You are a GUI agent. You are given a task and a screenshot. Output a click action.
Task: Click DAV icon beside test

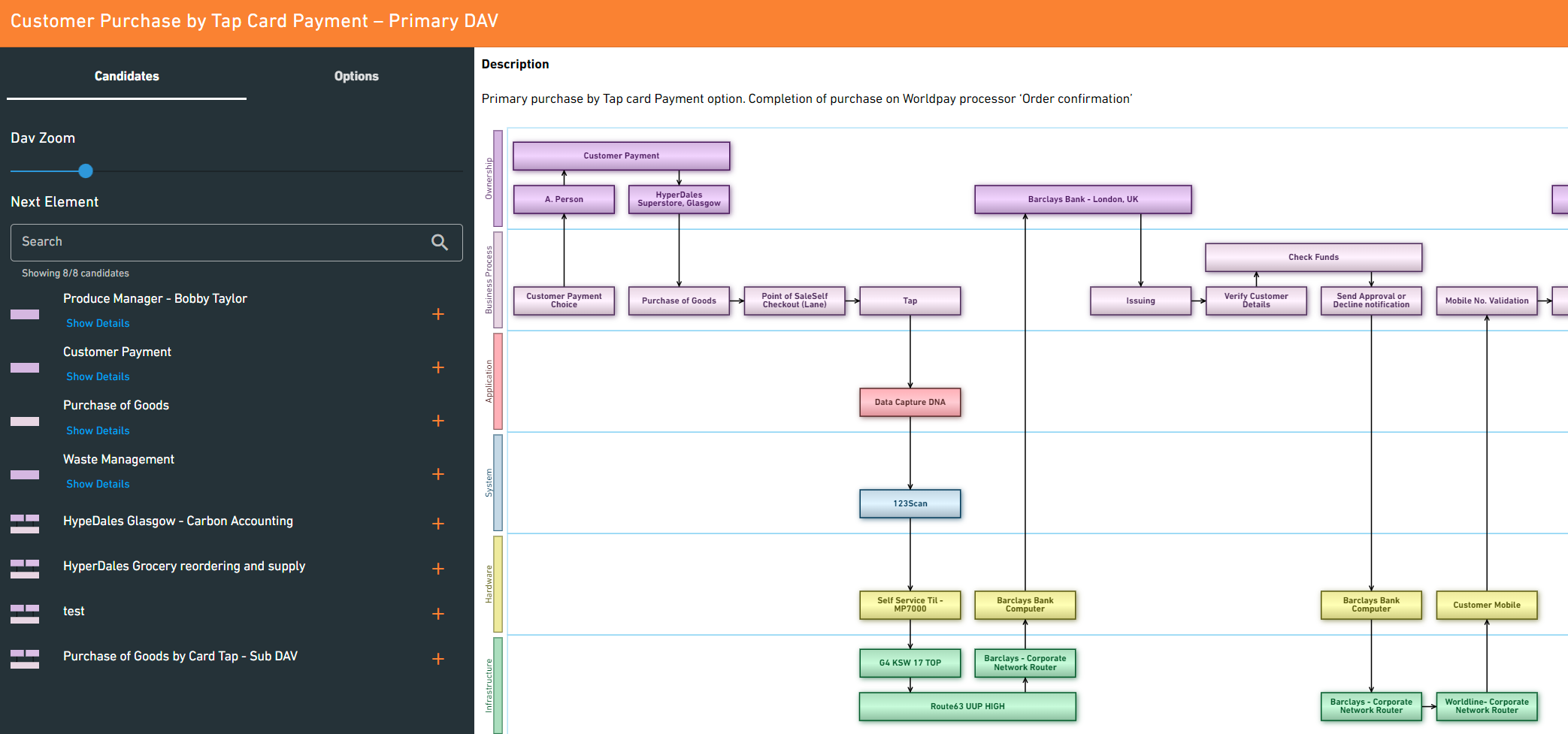(x=25, y=614)
